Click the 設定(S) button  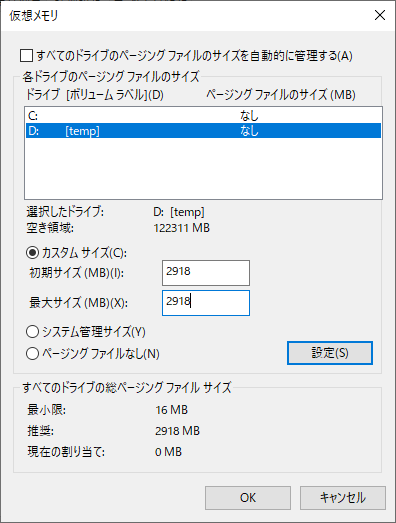330,353
